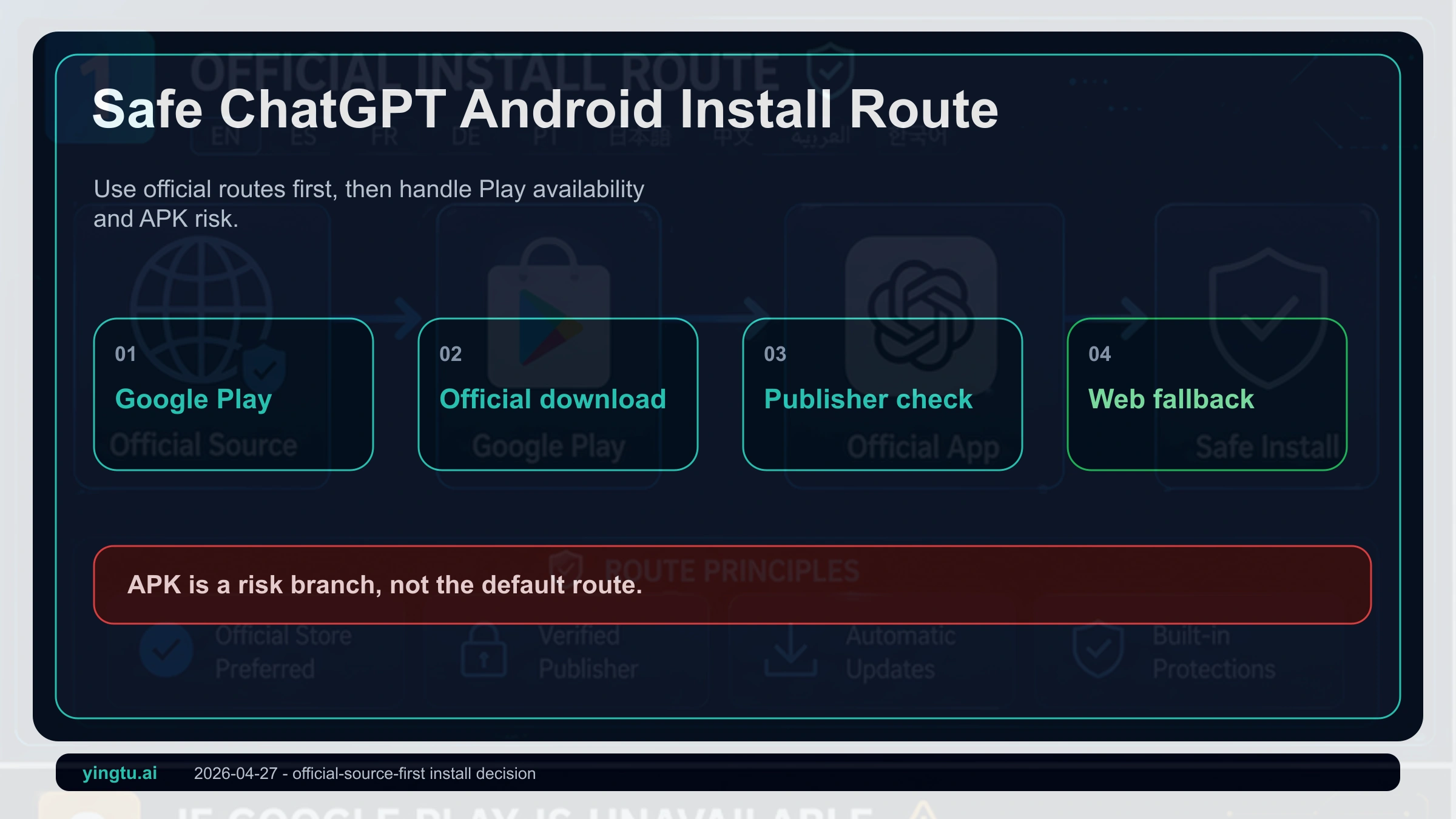
Task: Click the 'Safe ChatGPT Android Install Route' title
Action: click(x=545, y=110)
